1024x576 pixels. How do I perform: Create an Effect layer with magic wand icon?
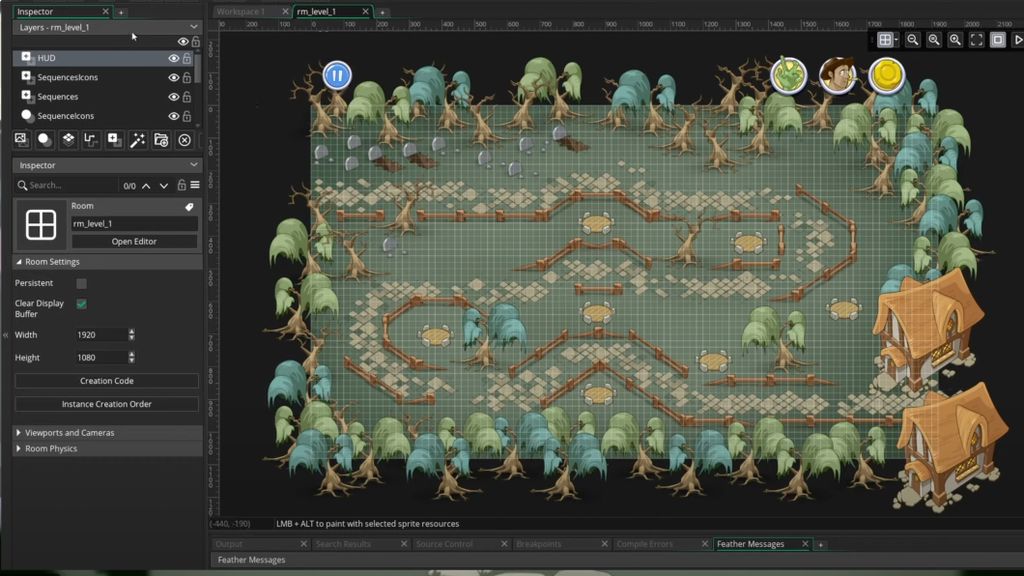coord(137,140)
